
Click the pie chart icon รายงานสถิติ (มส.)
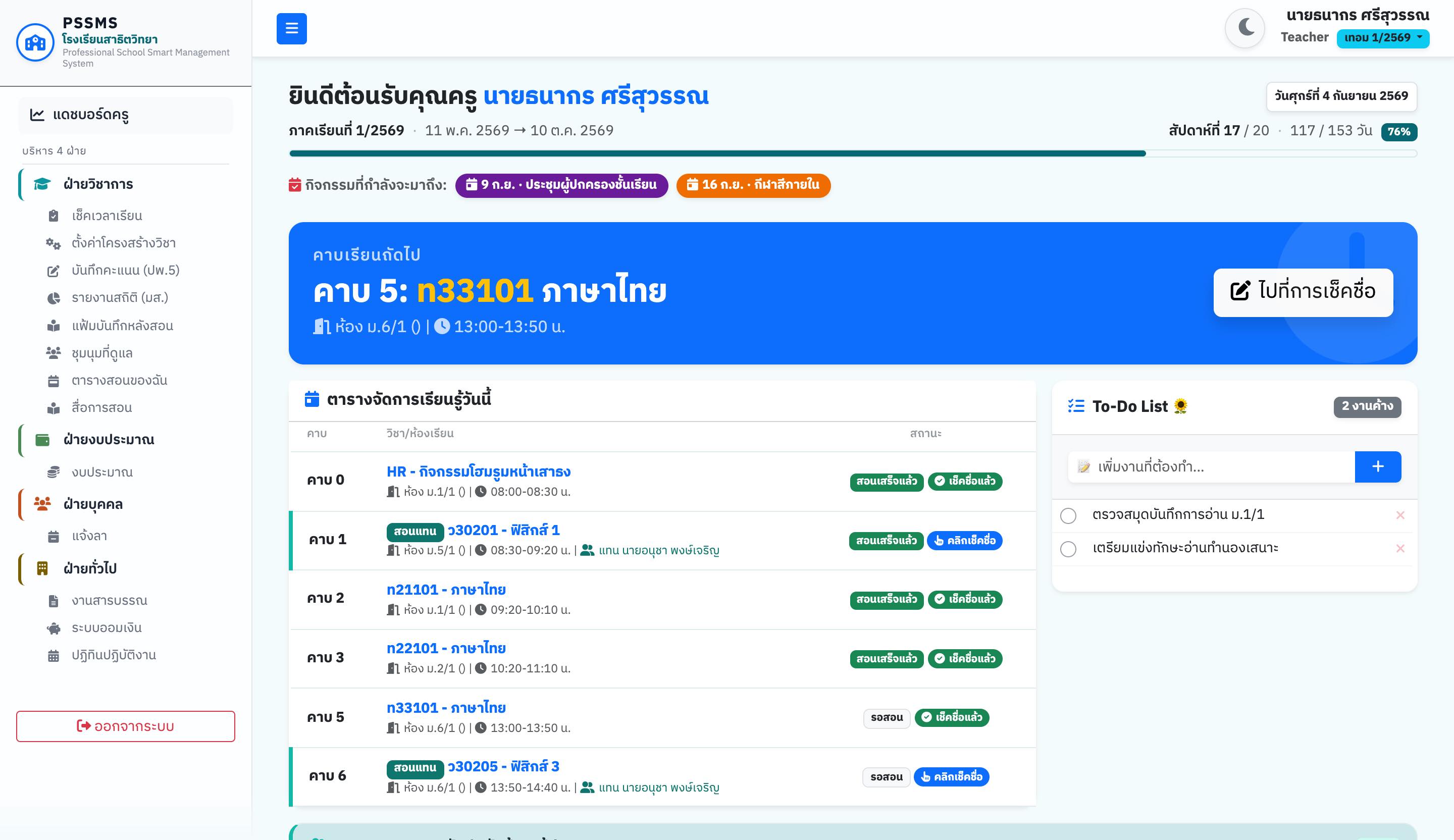click(53, 298)
